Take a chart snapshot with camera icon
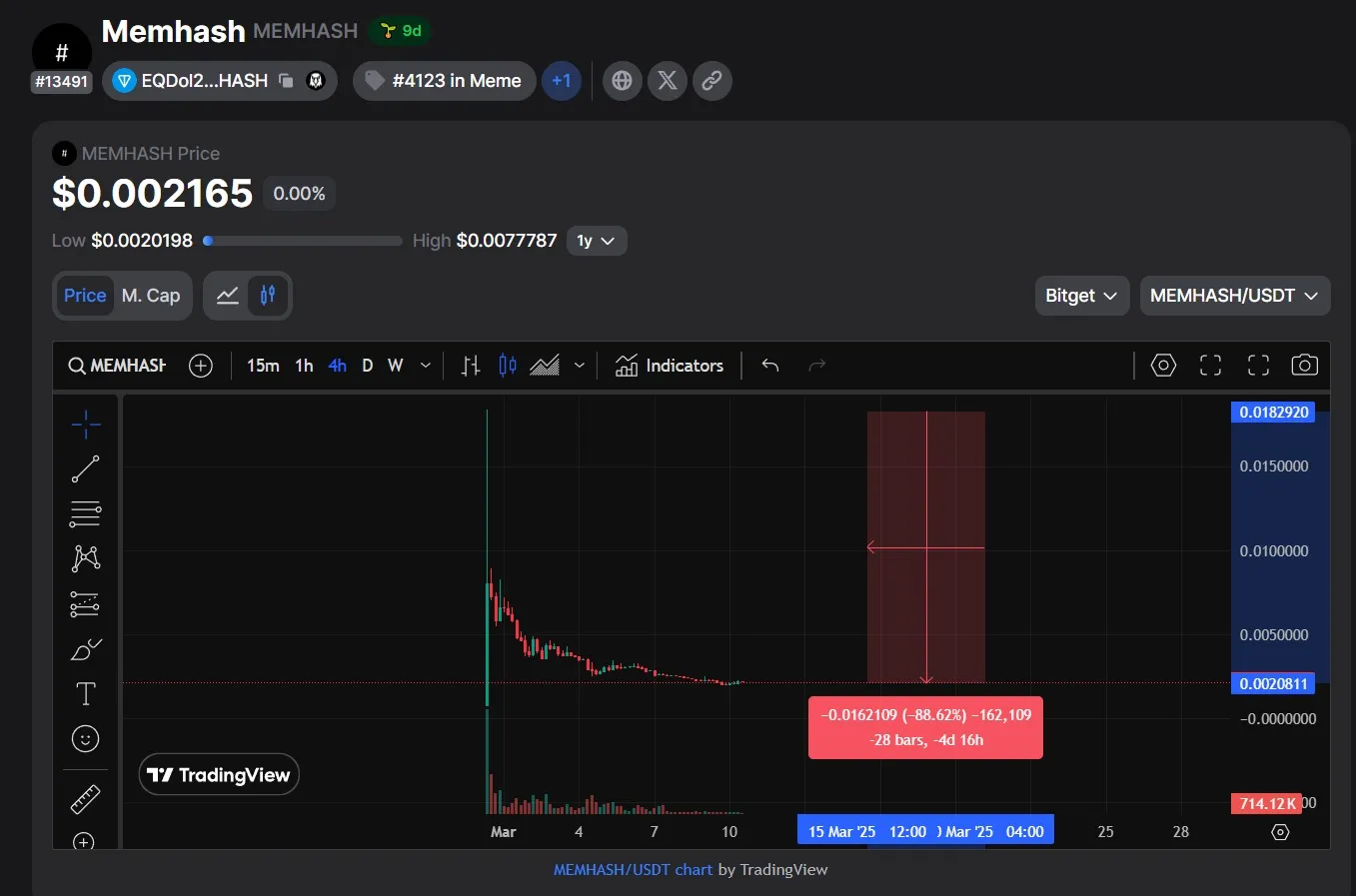The width and height of the screenshot is (1356, 896). (x=1304, y=366)
